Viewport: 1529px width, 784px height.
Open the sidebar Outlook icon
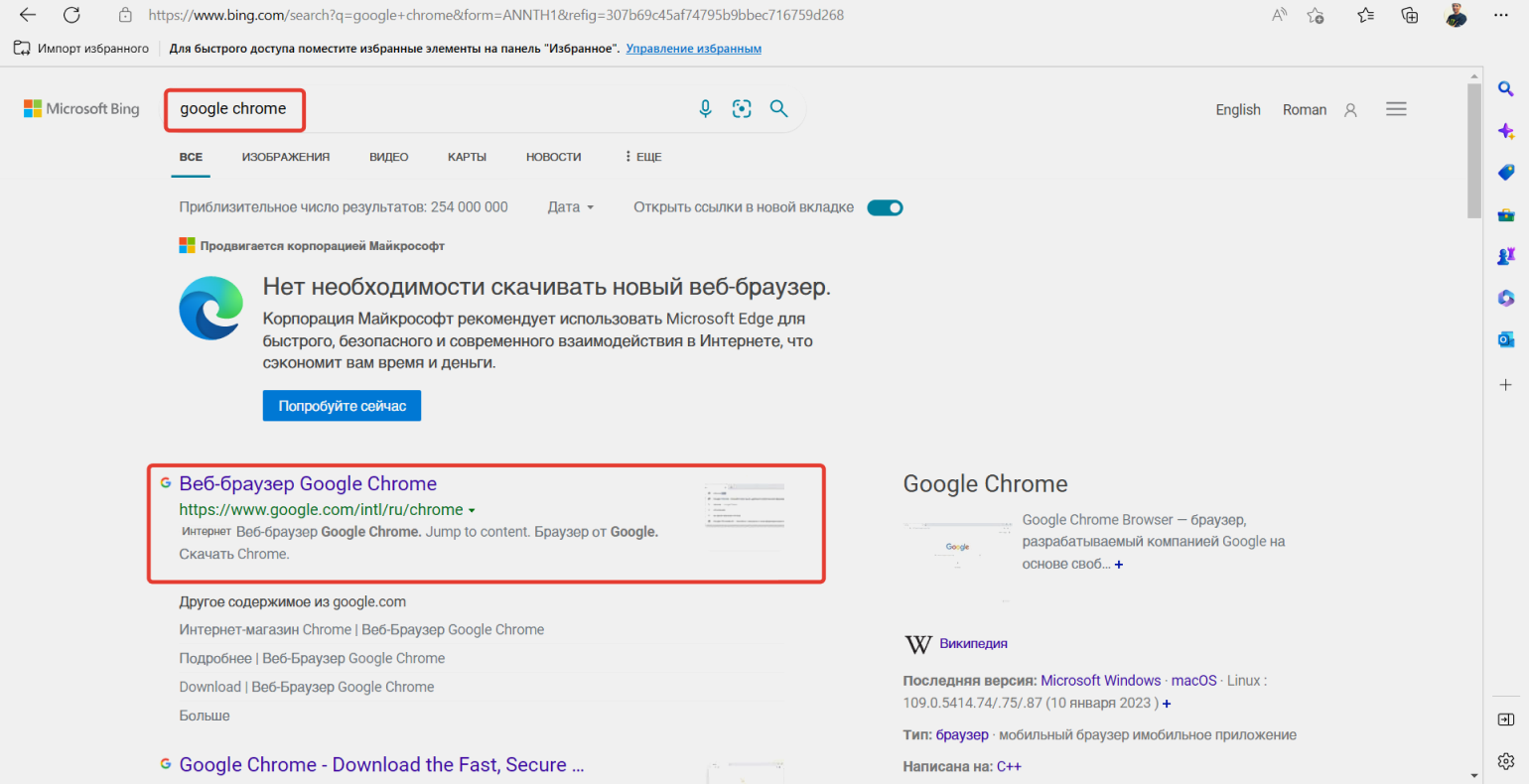1506,339
